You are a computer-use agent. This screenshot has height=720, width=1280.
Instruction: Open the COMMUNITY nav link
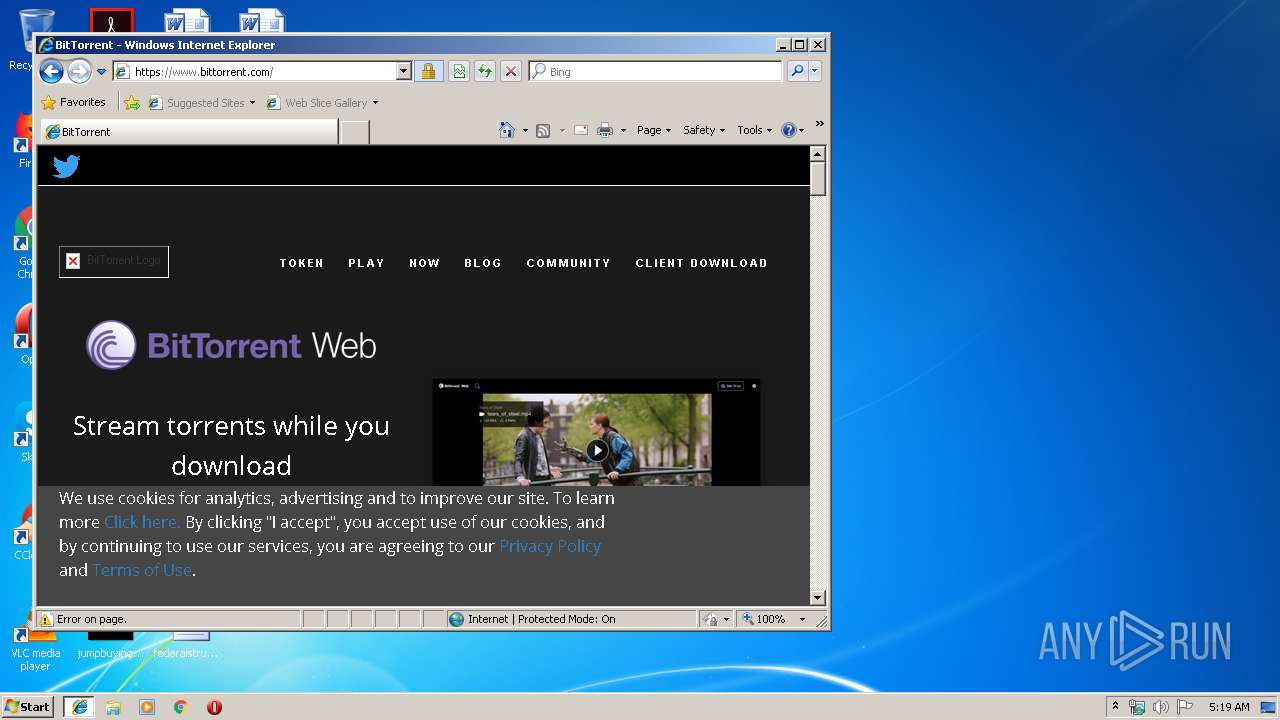click(568, 263)
